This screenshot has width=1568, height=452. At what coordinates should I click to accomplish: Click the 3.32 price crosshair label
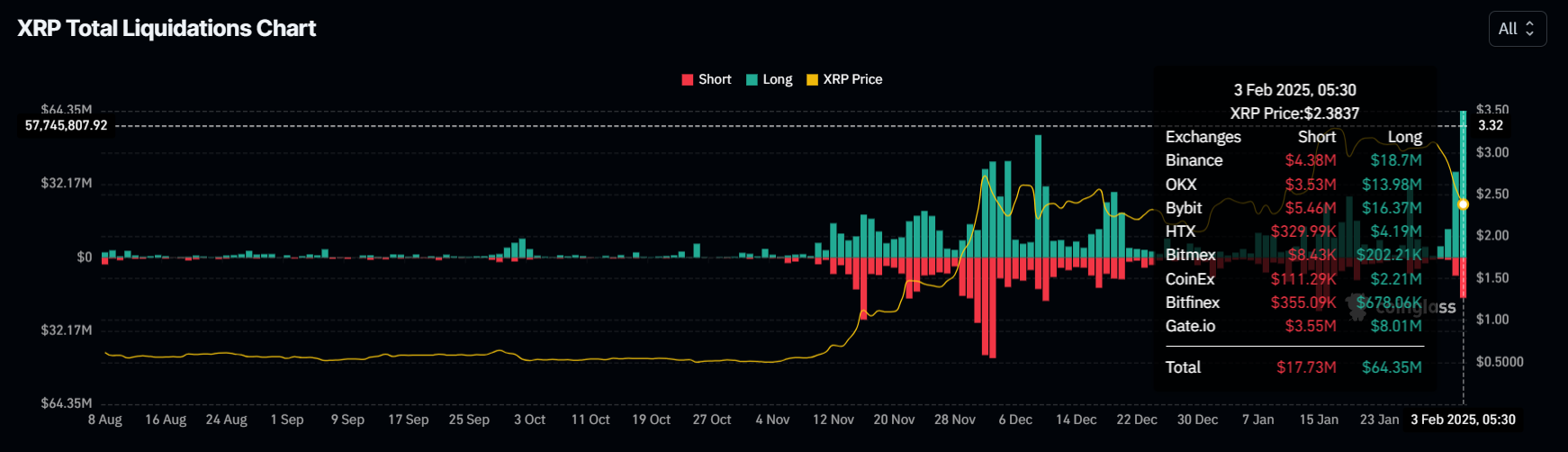click(x=1491, y=125)
